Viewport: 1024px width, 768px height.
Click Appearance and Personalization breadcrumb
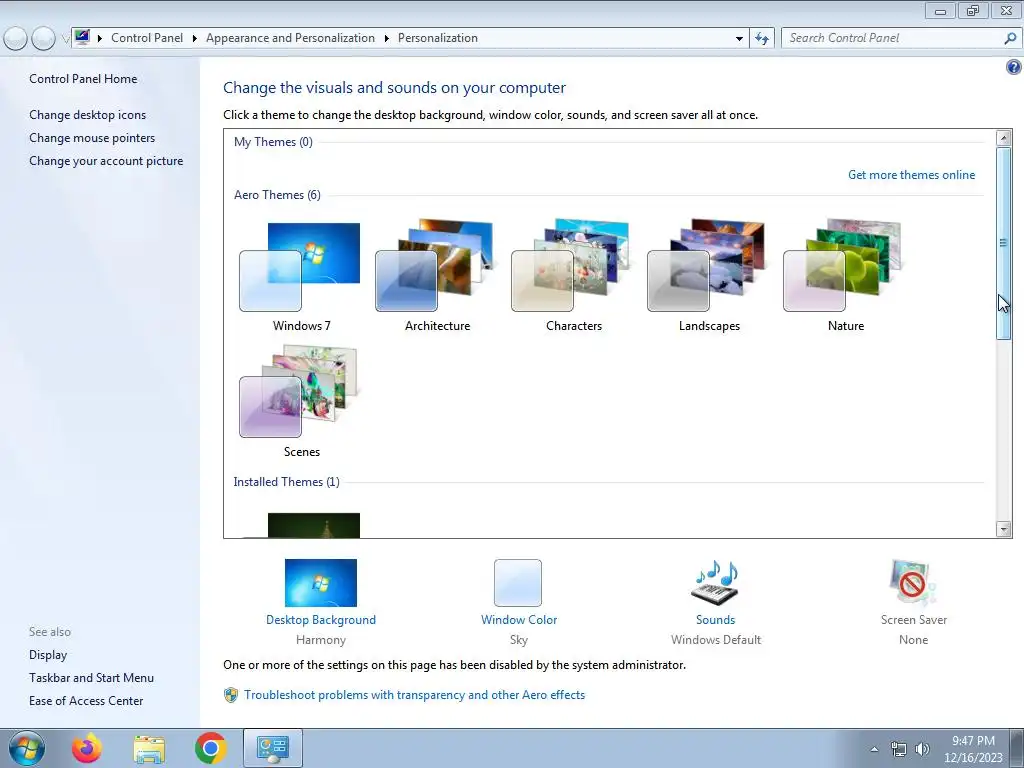point(291,38)
